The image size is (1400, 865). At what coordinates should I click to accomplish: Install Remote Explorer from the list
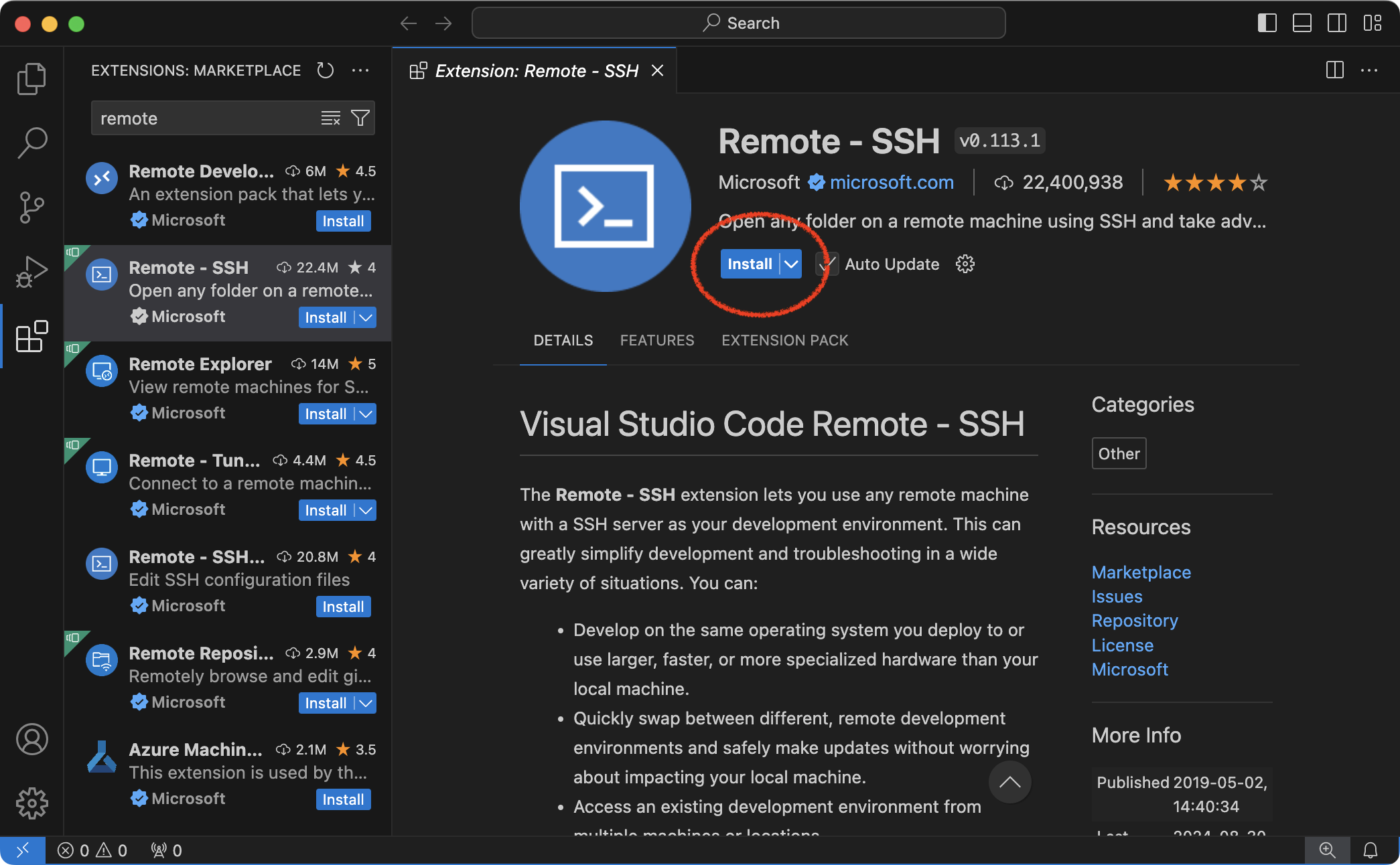tap(326, 414)
